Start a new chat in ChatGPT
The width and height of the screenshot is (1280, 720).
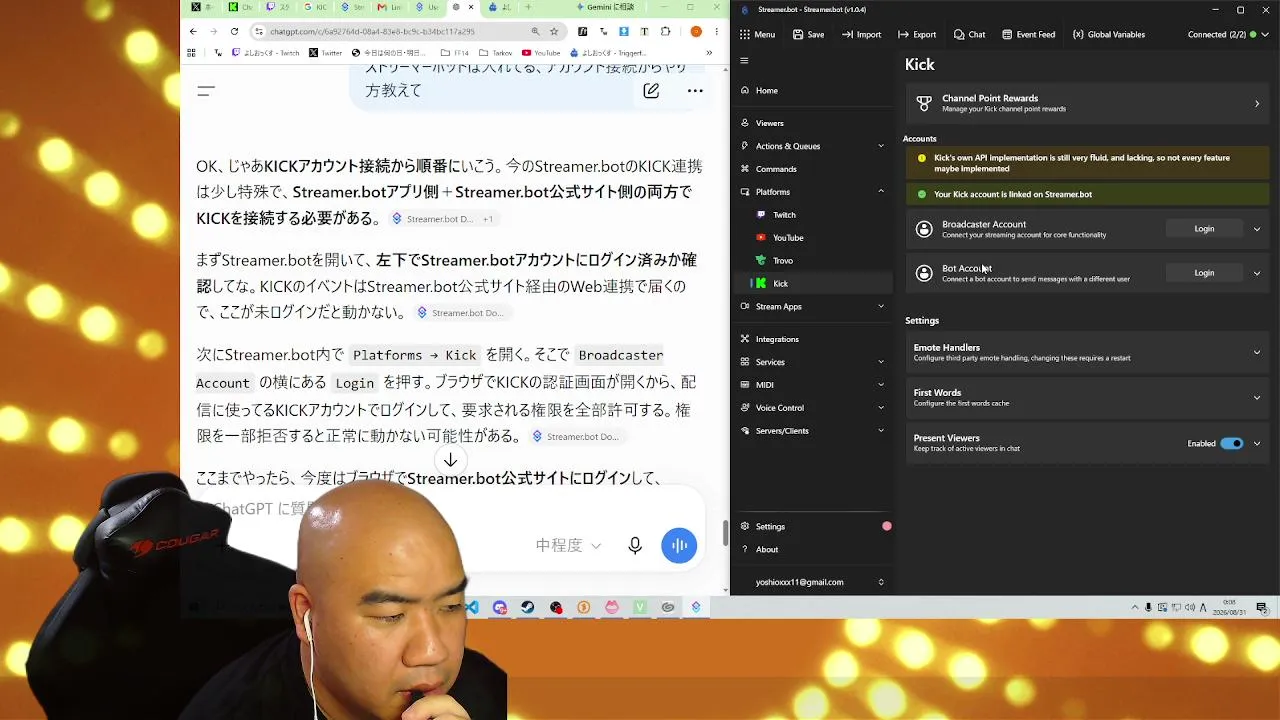[x=651, y=91]
